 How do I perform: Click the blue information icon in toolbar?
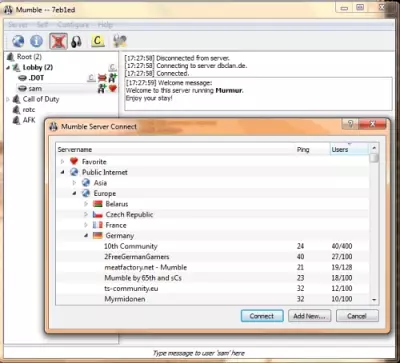click(x=36, y=41)
